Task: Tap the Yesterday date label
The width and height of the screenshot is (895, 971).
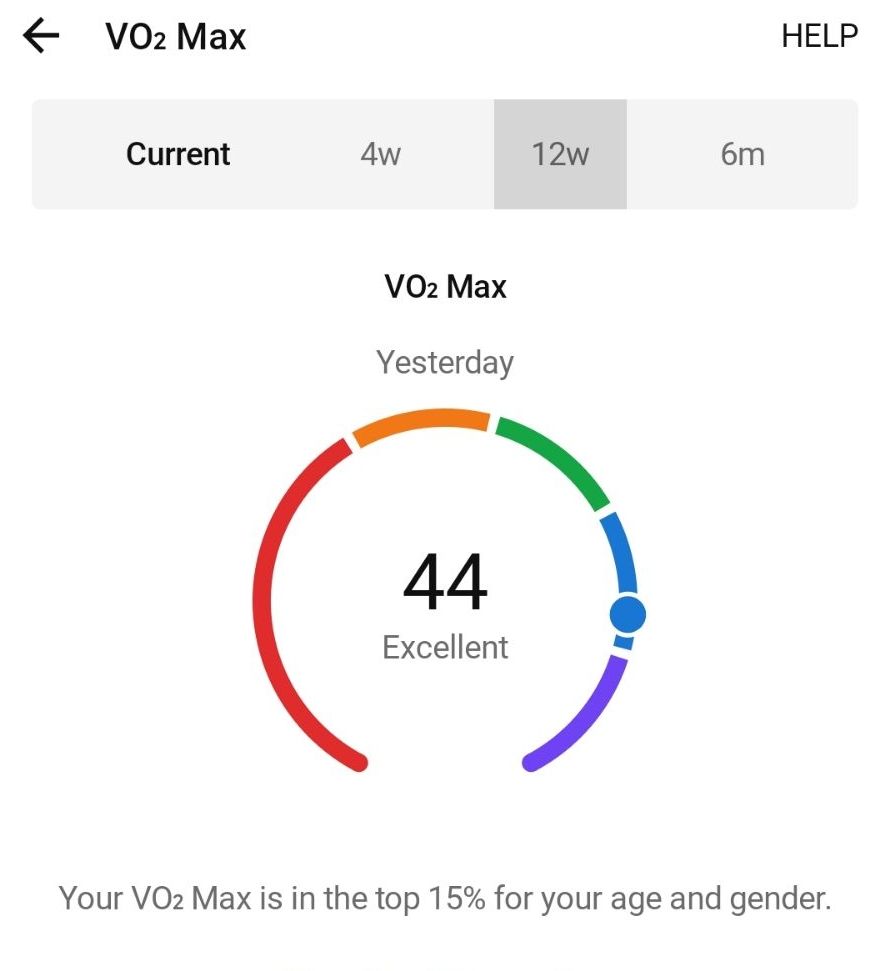Action: click(445, 361)
